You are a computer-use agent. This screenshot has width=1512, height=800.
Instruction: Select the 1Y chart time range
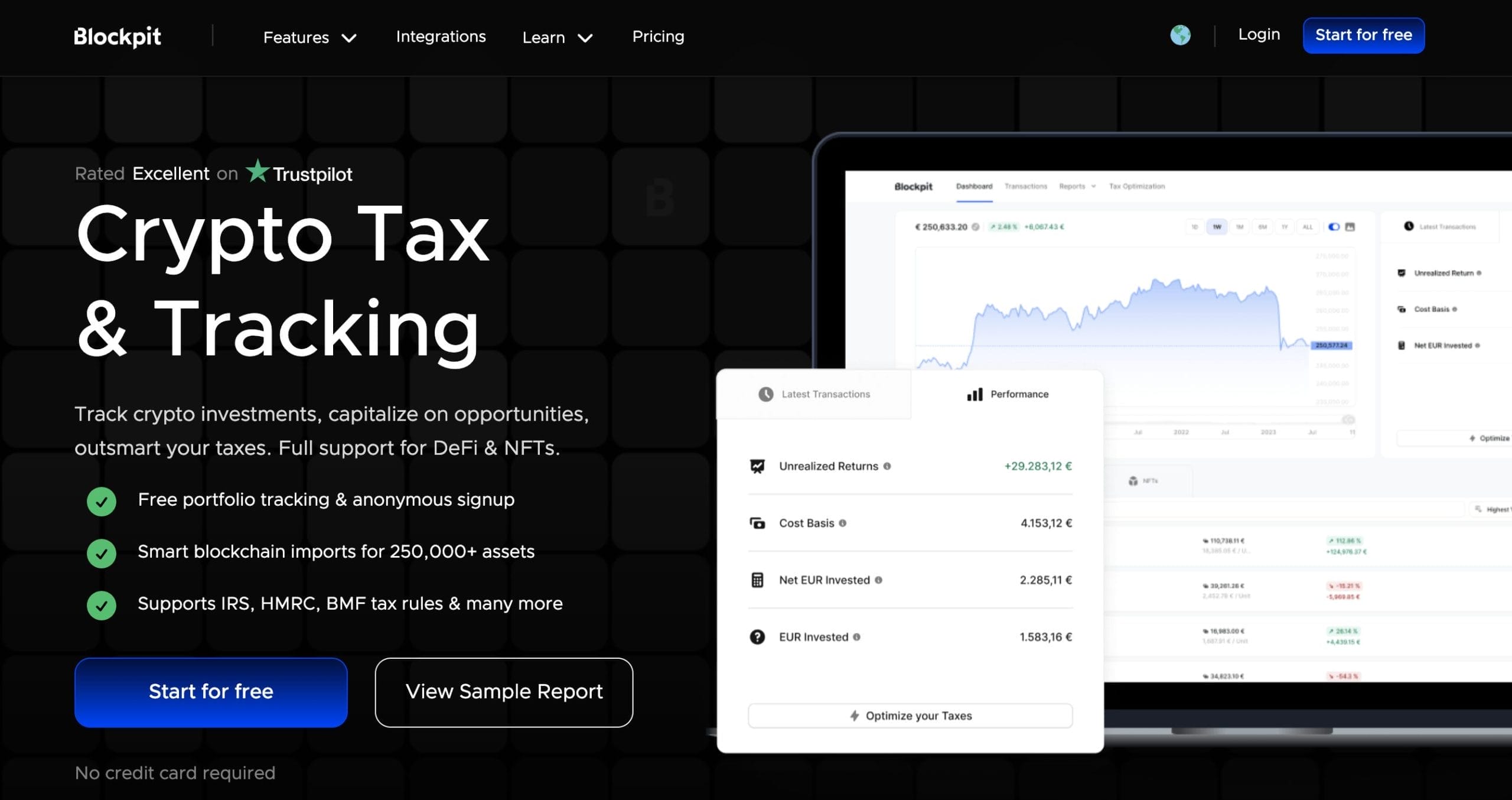point(1285,227)
